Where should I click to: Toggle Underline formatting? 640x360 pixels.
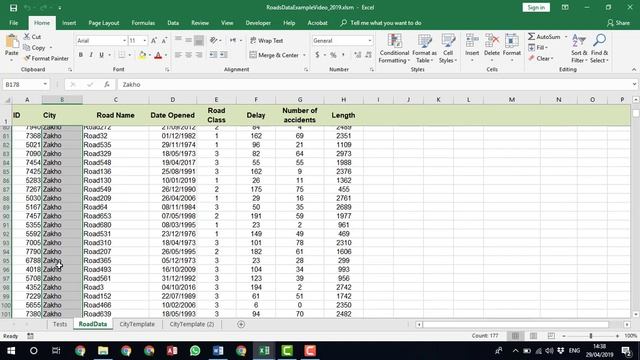101,55
